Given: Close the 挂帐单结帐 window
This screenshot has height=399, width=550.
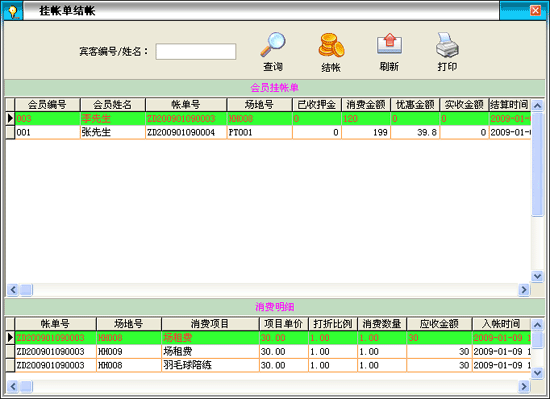Looking at the screenshot, I should pos(535,11).
